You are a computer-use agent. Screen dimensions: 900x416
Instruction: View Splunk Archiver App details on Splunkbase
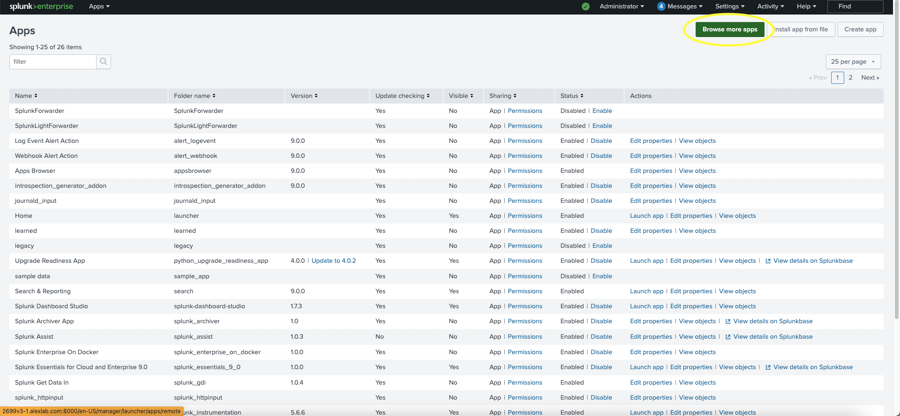pyautogui.click(x=773, y=321)
